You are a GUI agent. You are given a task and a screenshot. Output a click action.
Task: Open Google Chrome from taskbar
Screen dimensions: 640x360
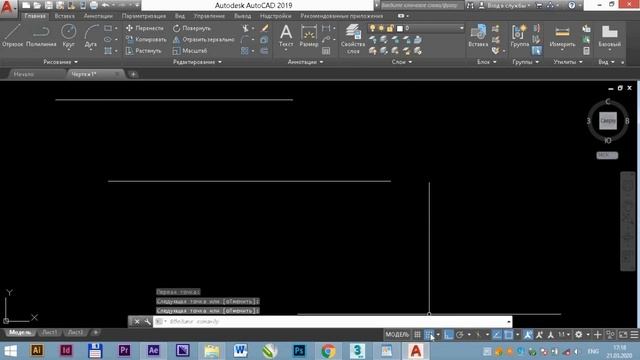(x=328, y=351)
